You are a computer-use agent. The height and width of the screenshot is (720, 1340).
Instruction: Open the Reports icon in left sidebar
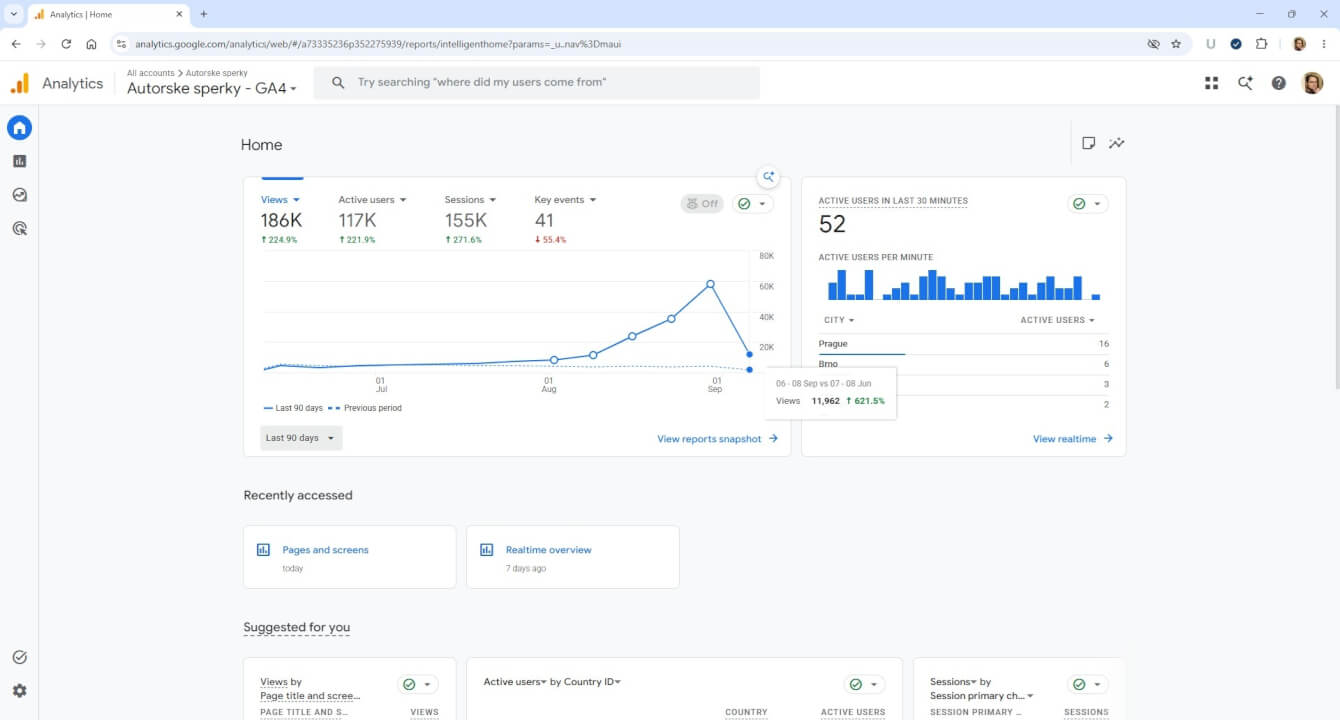click(x=19, y=161)
